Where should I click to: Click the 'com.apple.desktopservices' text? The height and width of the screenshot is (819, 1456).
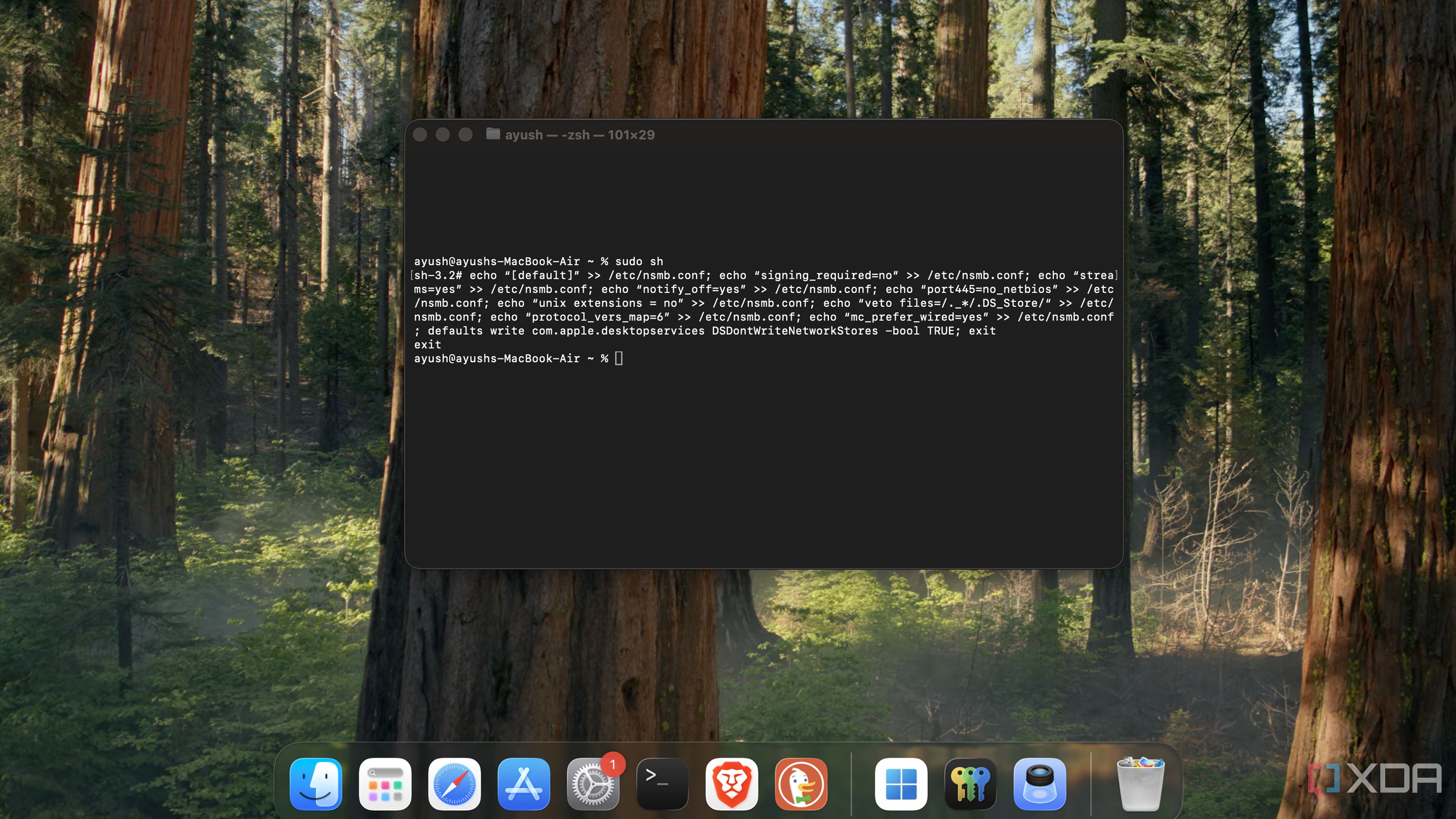(x=618, y=331)
